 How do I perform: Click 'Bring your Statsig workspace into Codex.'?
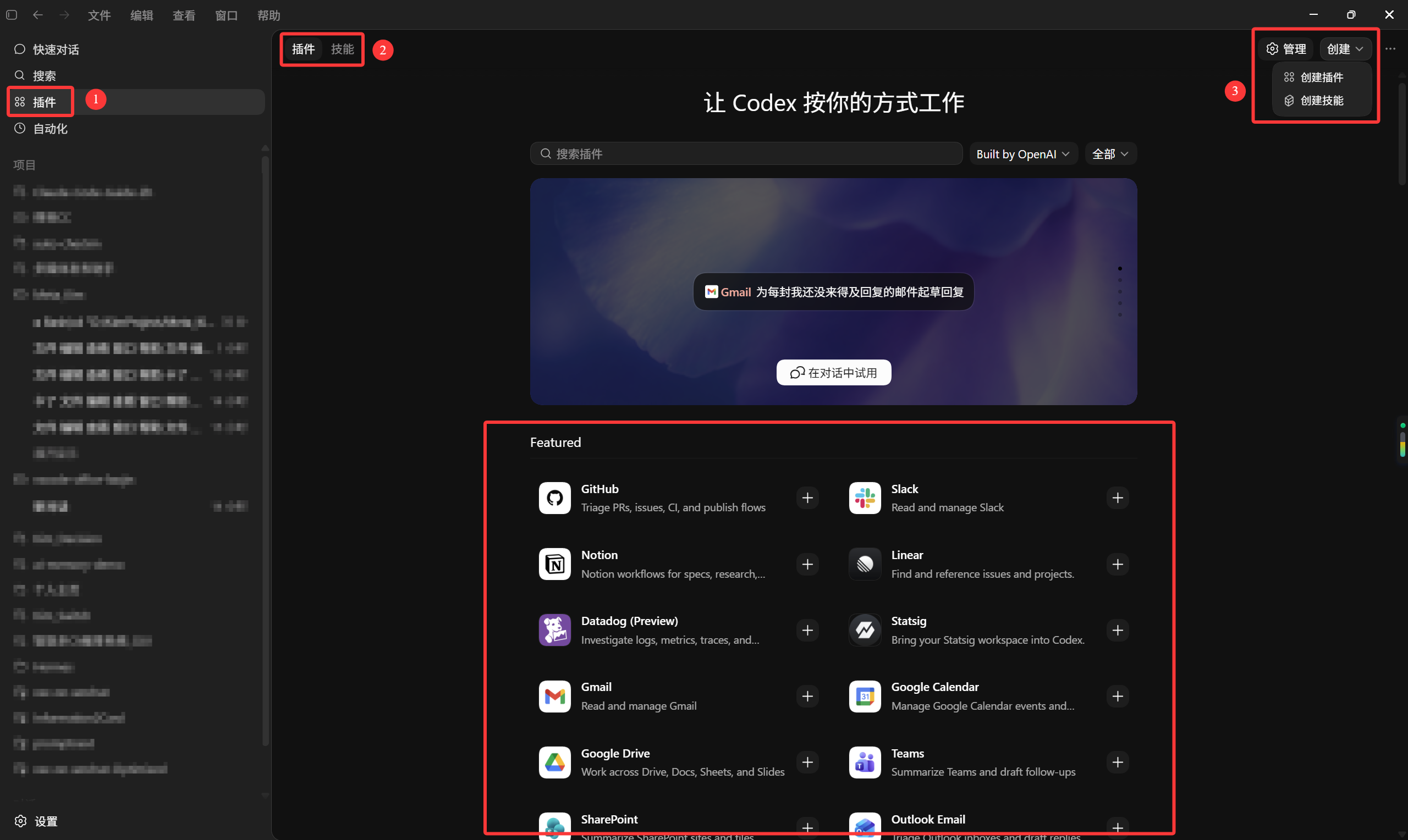pos(988,640)
